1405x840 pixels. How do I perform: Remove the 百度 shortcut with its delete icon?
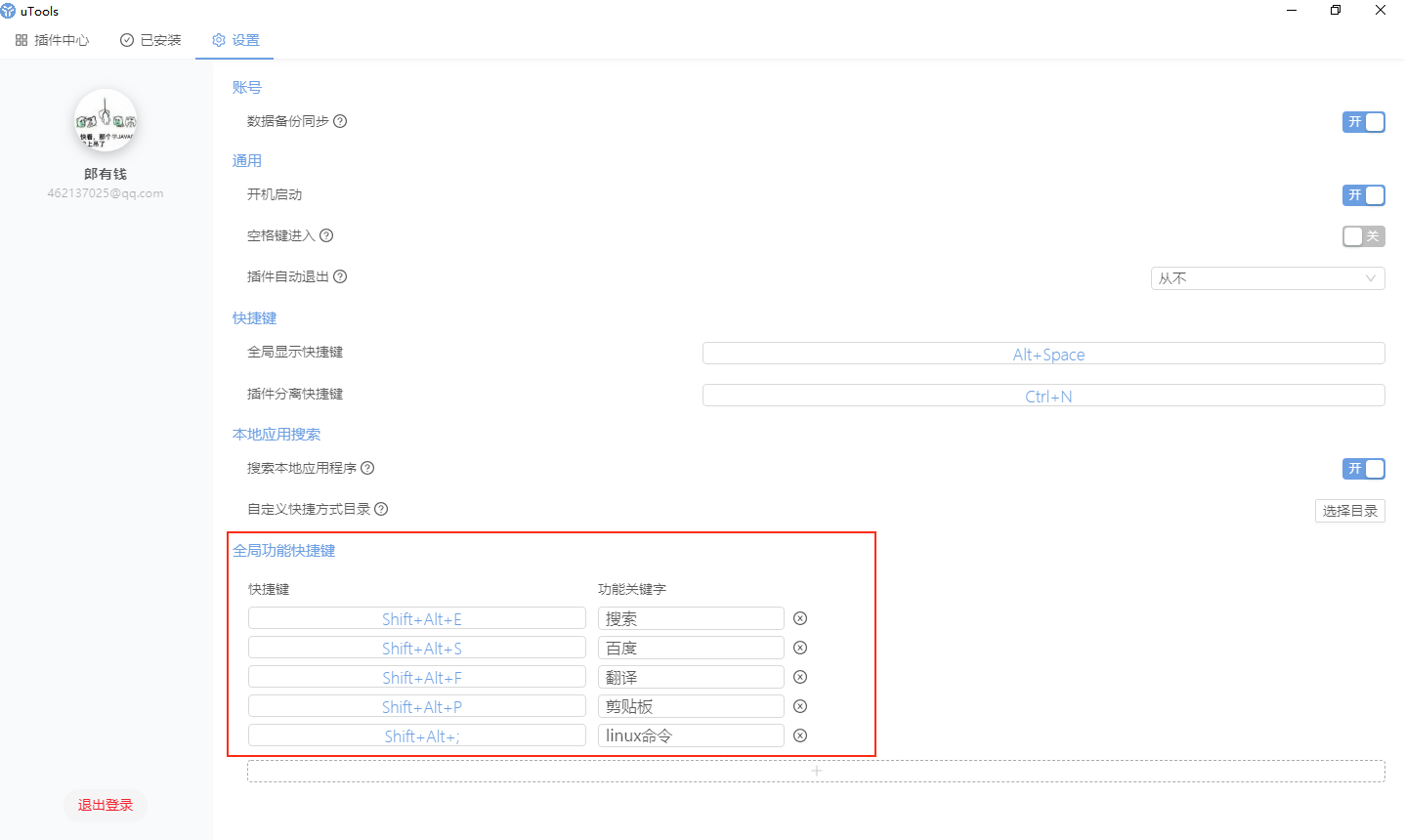pyautogui.click(x=800, y=648)
